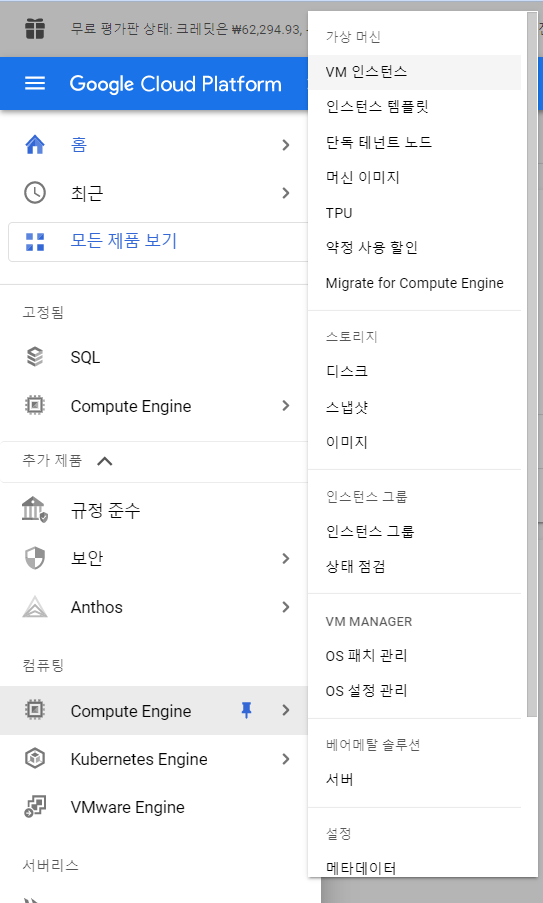Click the 규정 준수 building icon
The width and height of the screenshot is (543, 903).
click(35, 510)
